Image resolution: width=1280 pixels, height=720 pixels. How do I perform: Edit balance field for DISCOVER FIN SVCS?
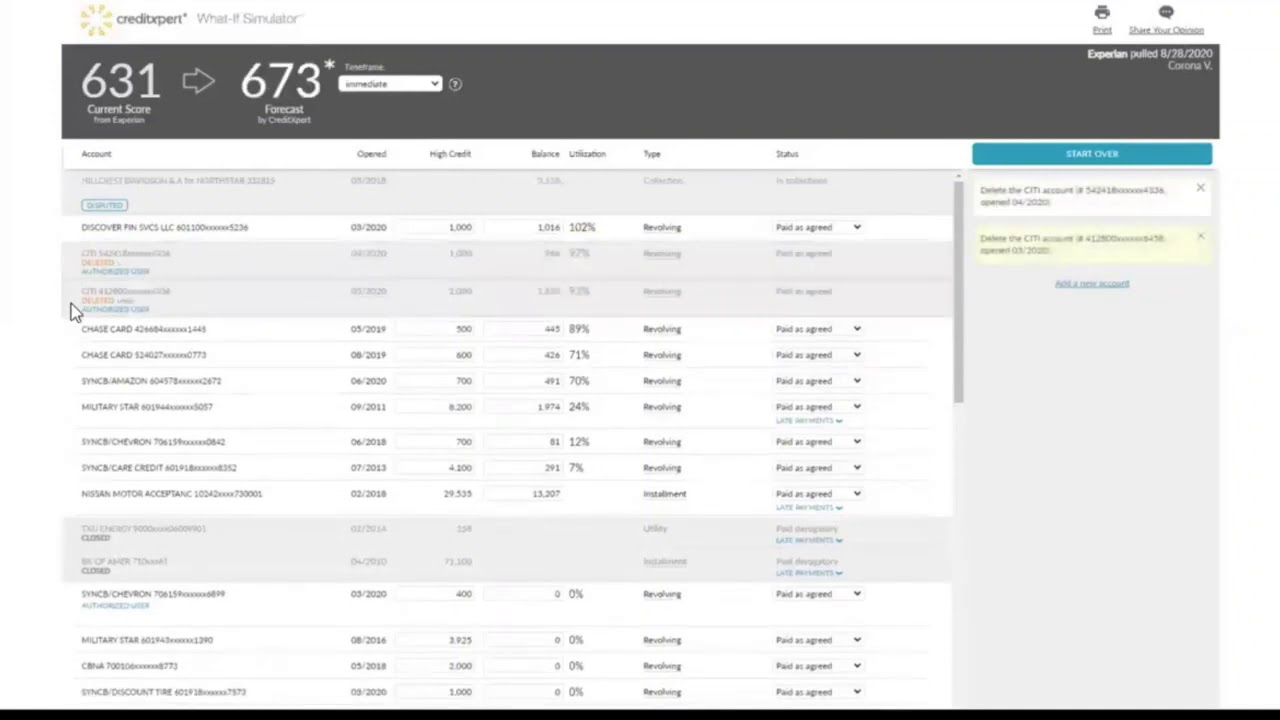(524, 227)
